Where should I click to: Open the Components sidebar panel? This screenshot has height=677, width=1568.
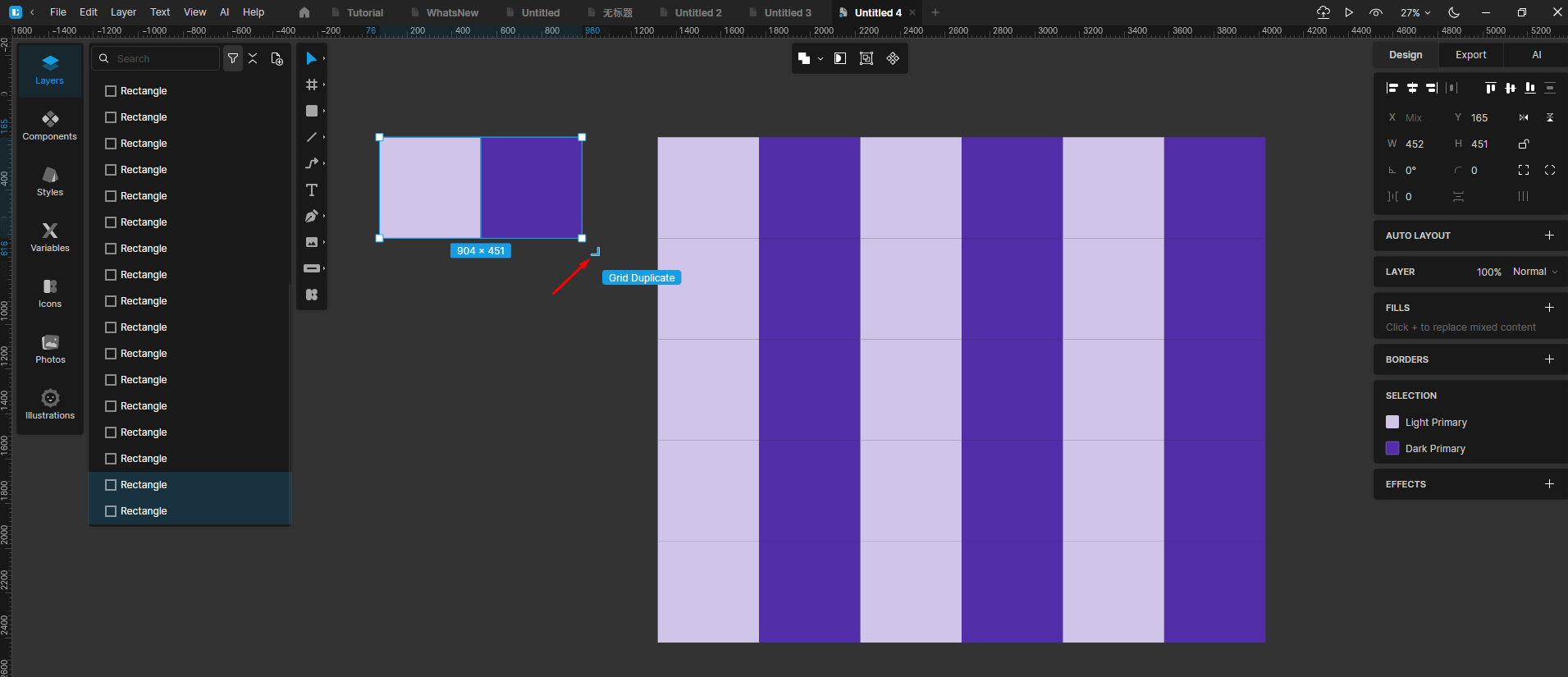[50, 126]
